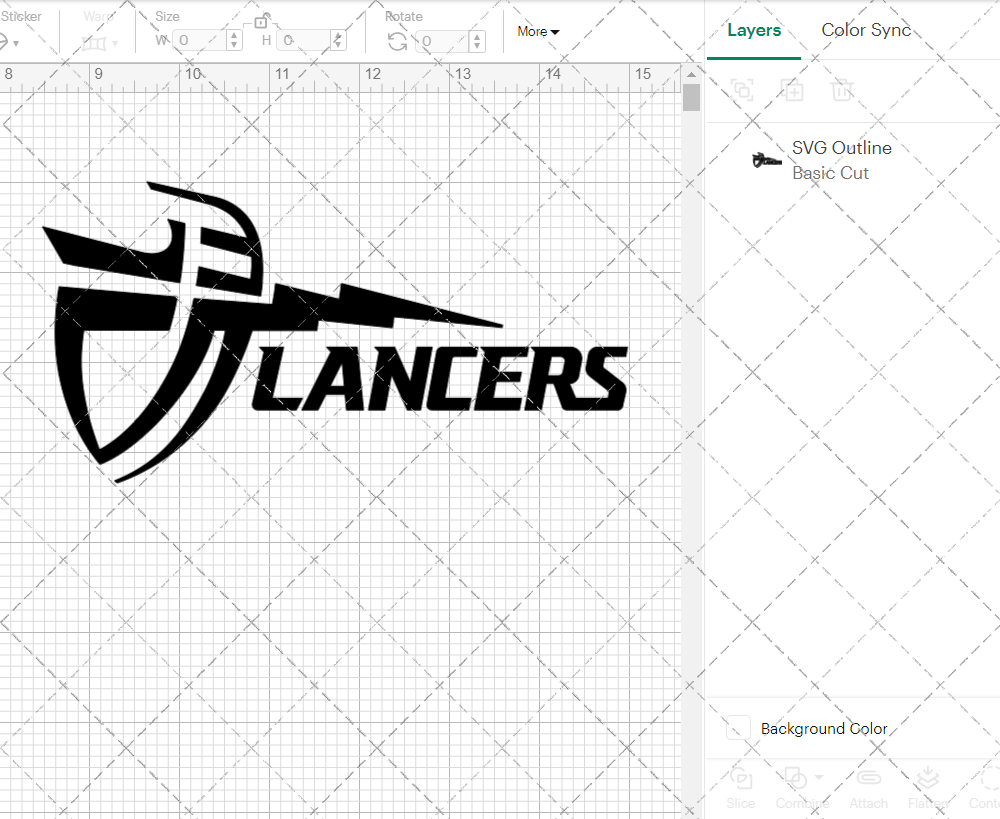Open the More options dropdown

pos(537,31)
